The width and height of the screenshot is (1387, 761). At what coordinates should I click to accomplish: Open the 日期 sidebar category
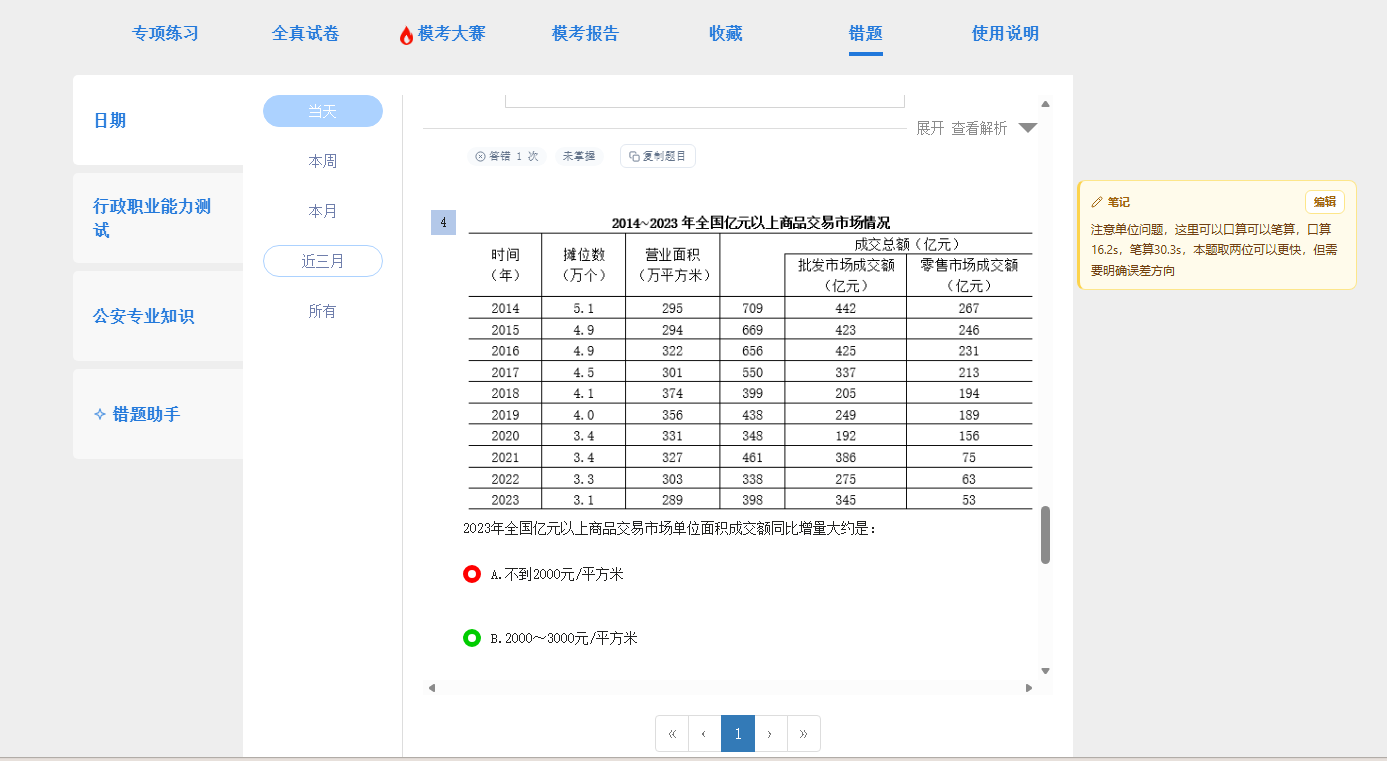[x=158, y=120]
